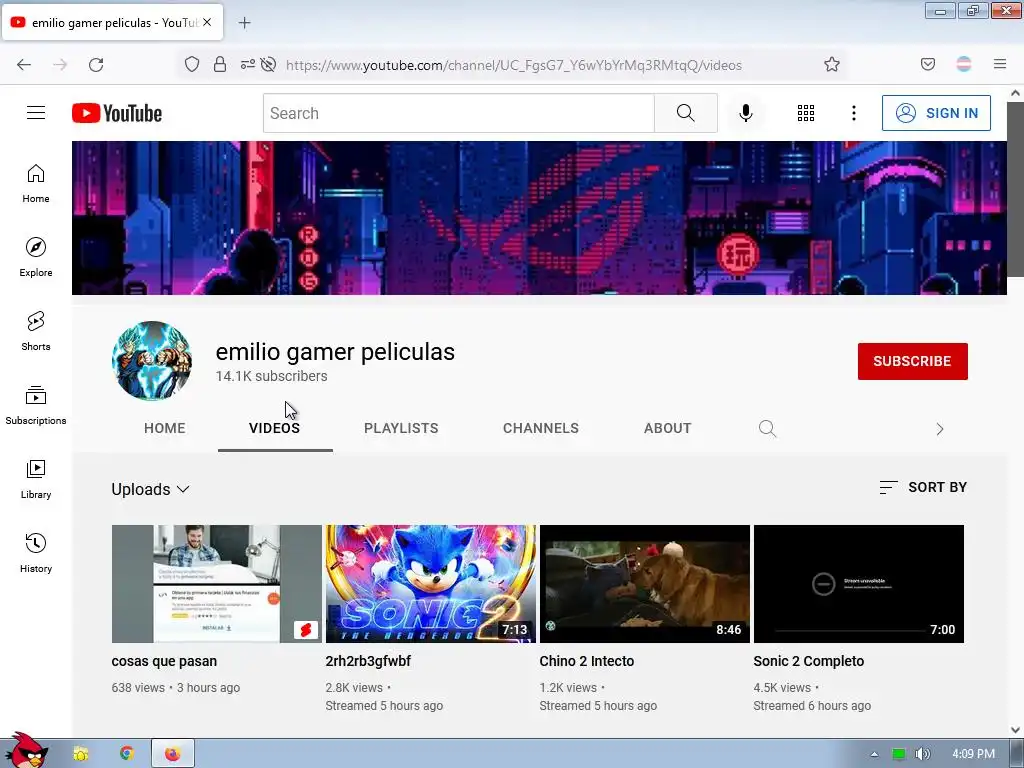Open video title Sonic 2 Completo

click(808, 661)
